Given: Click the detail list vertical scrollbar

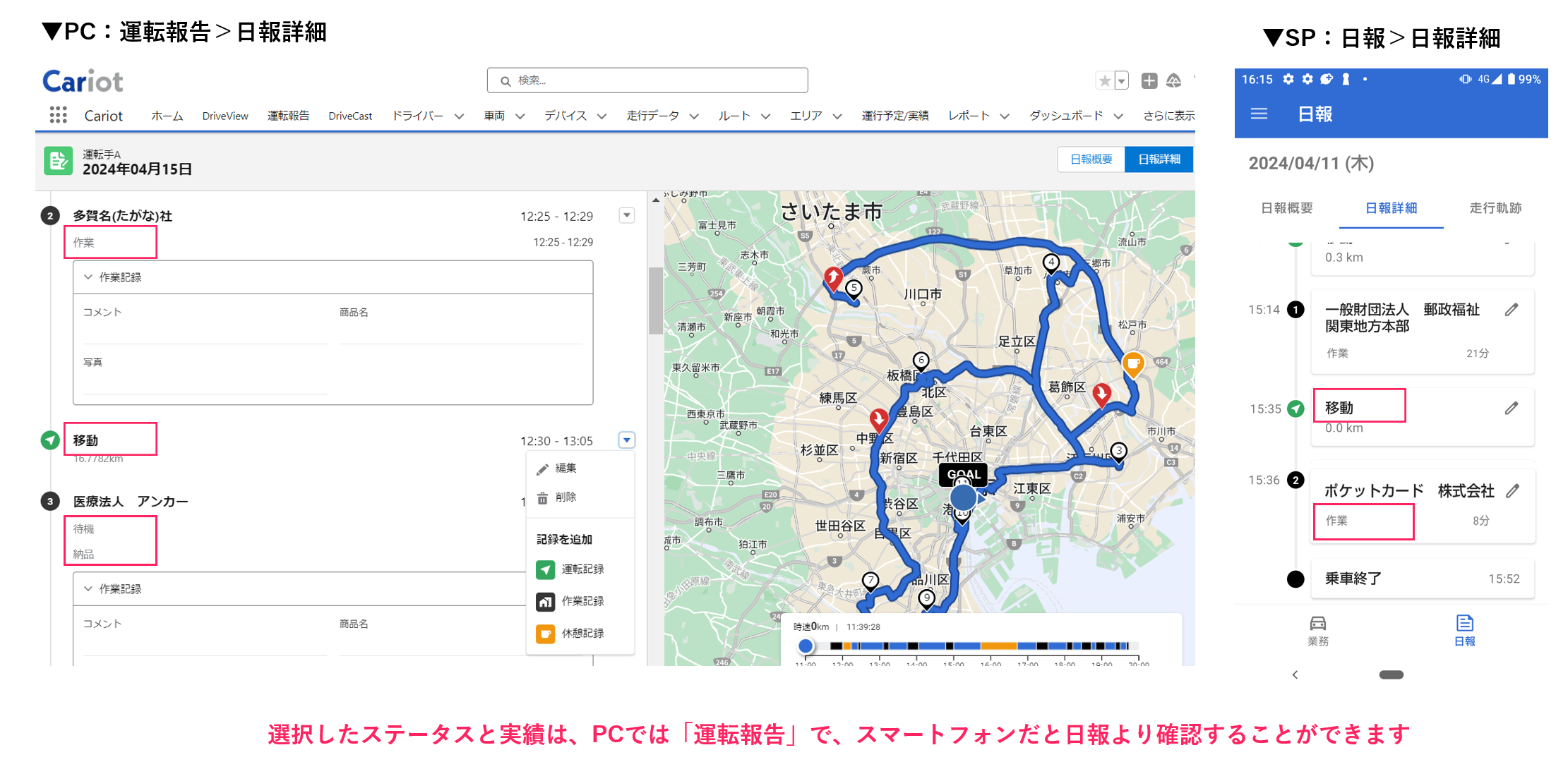Looking at the screenshot, I should [655, 301].
